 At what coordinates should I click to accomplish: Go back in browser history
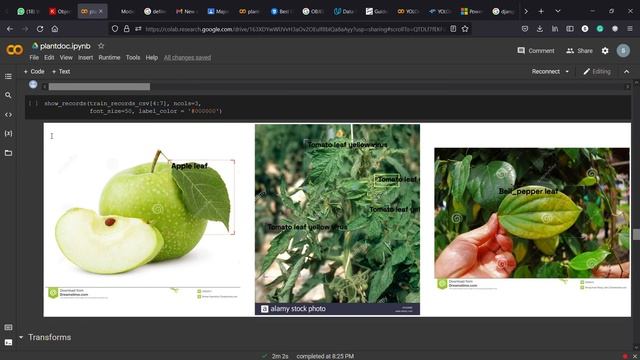(10, 29)
